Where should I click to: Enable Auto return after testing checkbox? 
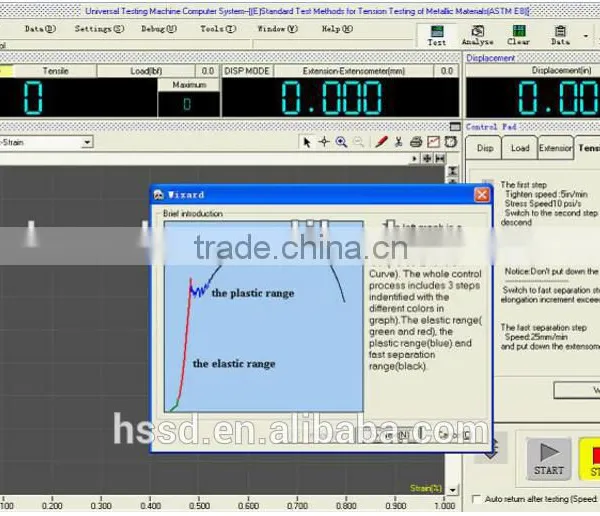[x=476, y=499]
